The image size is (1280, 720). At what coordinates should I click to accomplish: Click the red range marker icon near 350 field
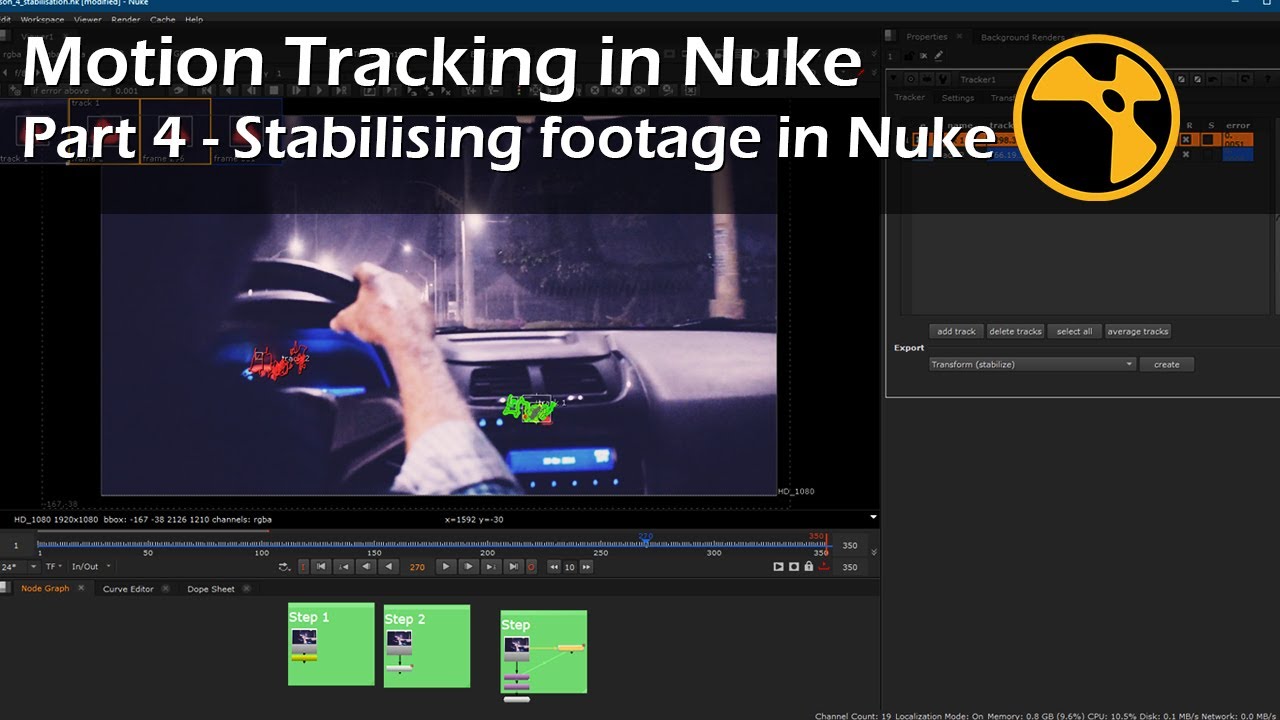(x=824, y=567)
